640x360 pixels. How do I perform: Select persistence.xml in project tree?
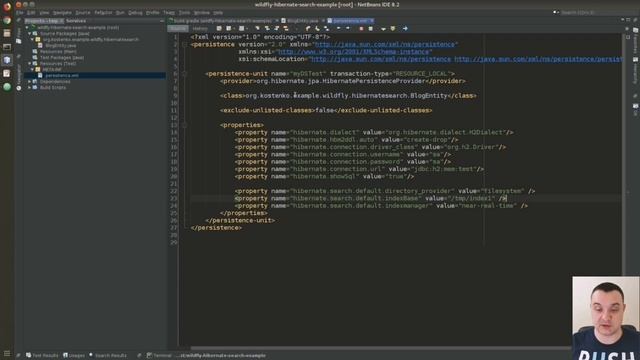tap(62, 76)
